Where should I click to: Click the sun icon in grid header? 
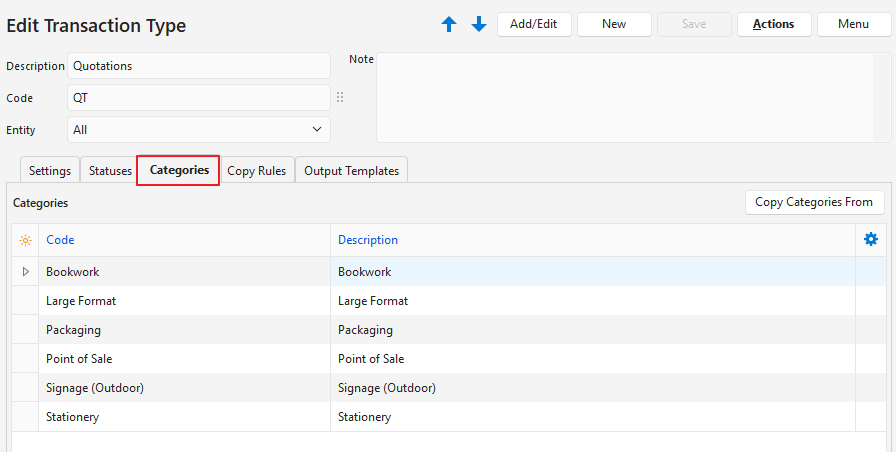click(x=25, y=240)
